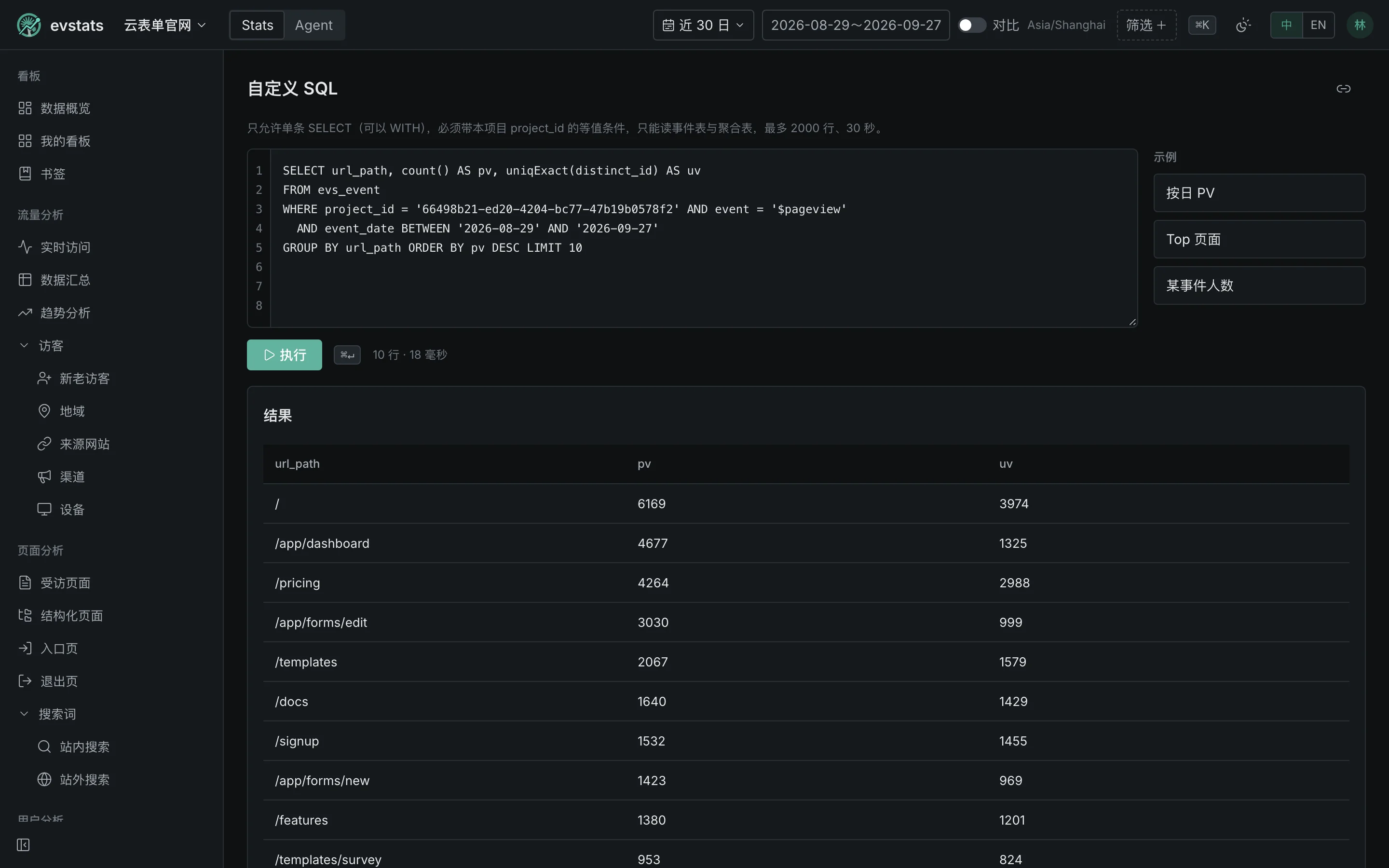Click the evstats logo icon

(29, 25)
